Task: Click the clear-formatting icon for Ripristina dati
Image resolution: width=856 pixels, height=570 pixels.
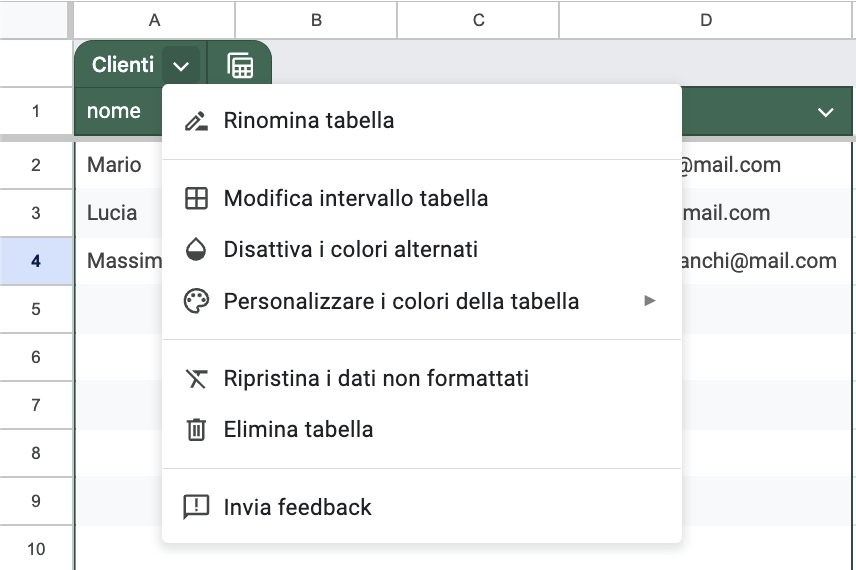Action: [196, 378]
